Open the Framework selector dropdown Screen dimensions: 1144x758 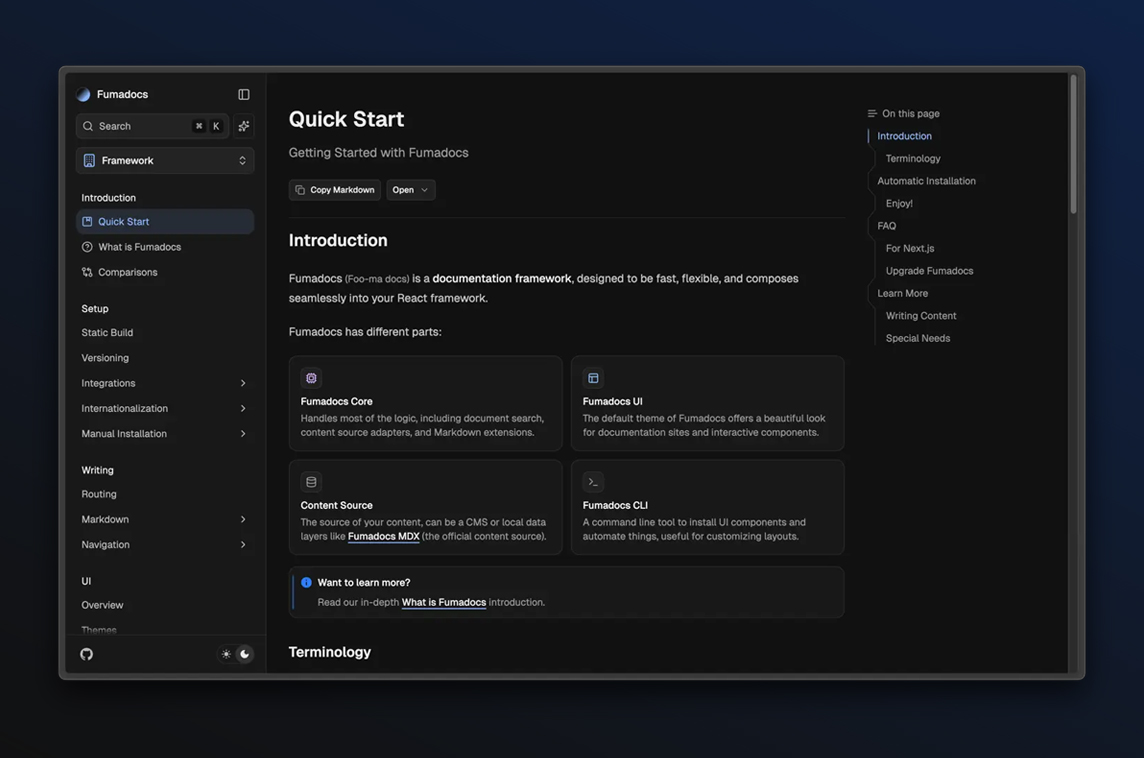tap(165, 160)
